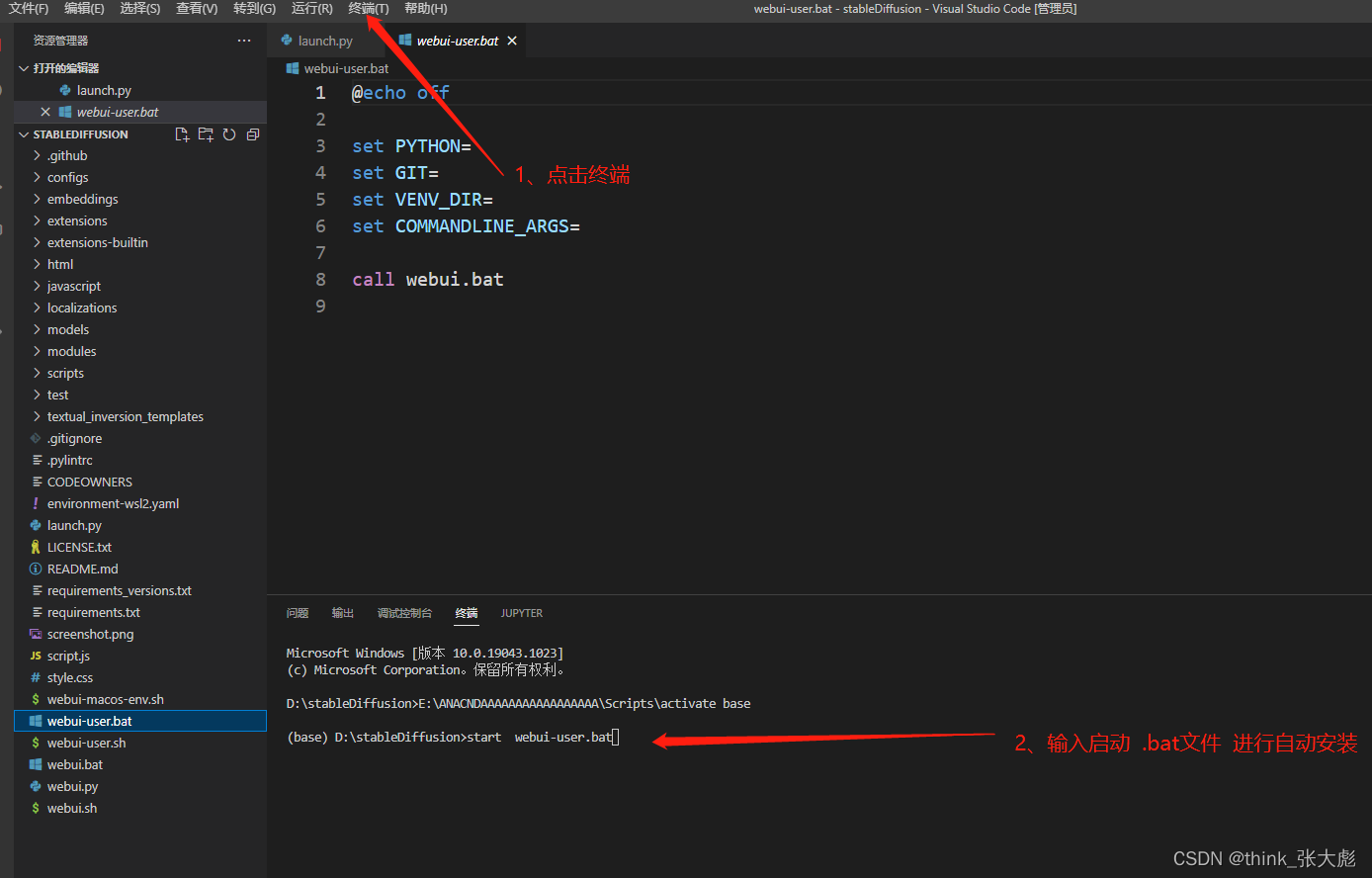Open the 编辑(E) menu
Image resolution: width=1372 pixels, height=878 pixels.
[x=84, y=8]
